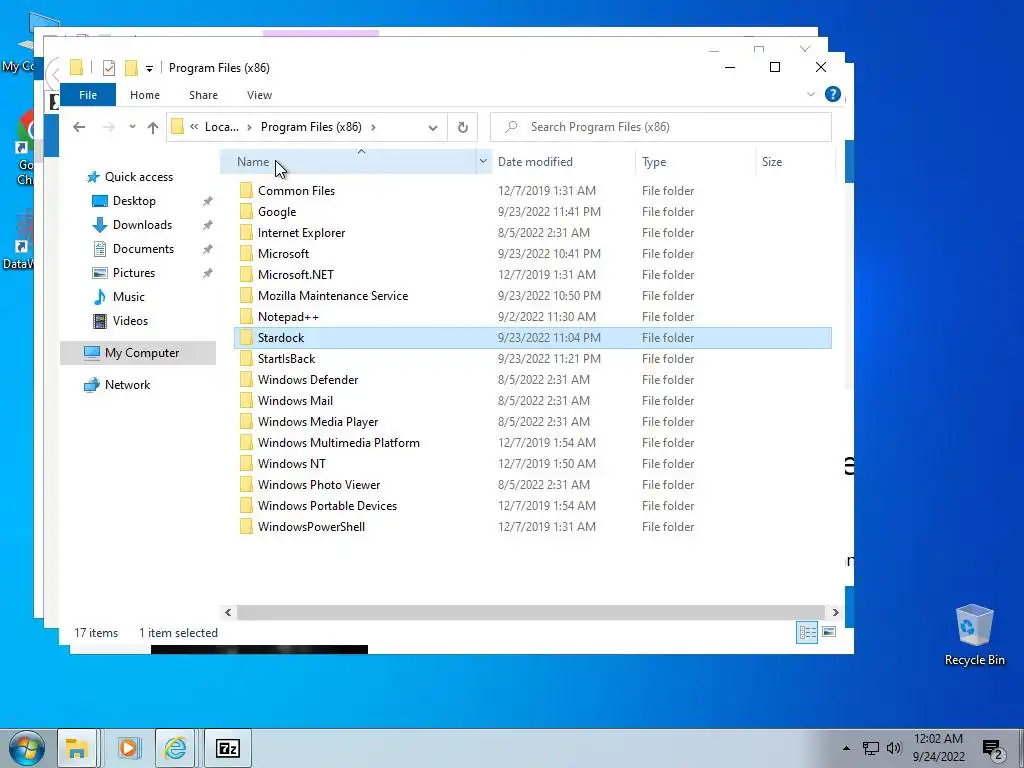
Task: Sort by the Type column header
Action: tap(654, 162)
